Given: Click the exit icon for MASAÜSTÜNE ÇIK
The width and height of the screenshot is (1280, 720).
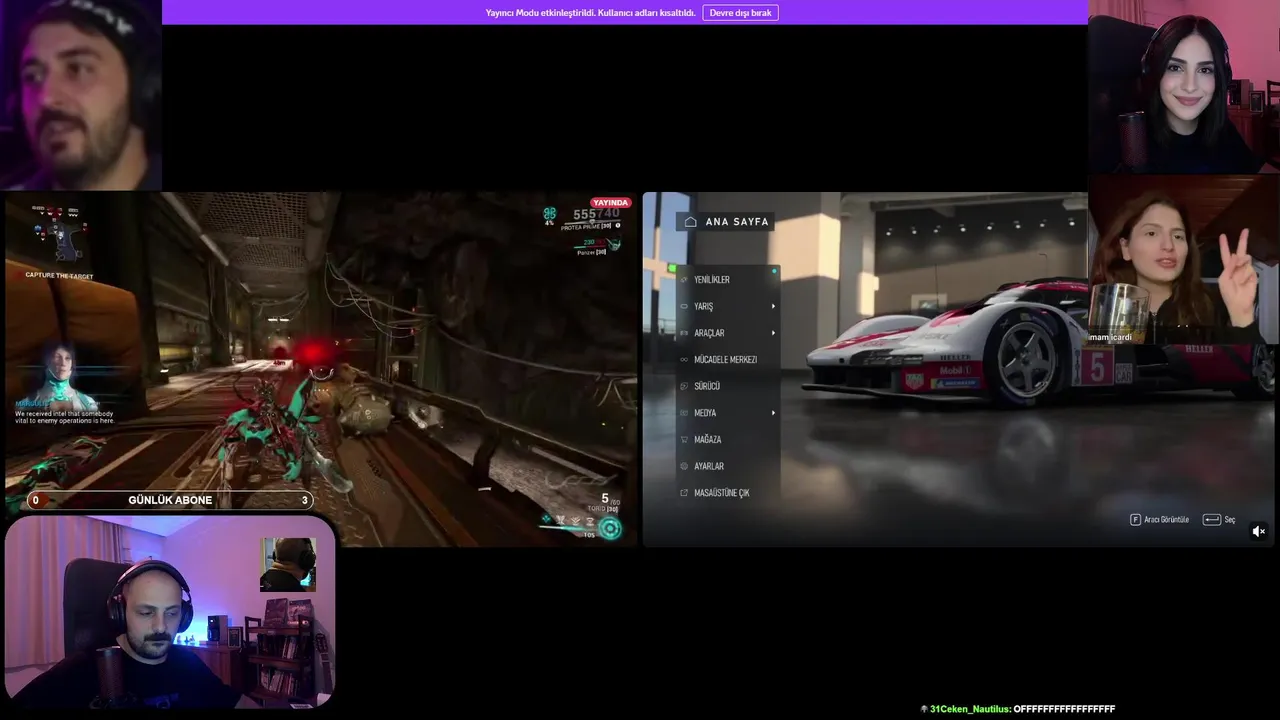Looking at the screenshot, I should (x=684, y=493).
